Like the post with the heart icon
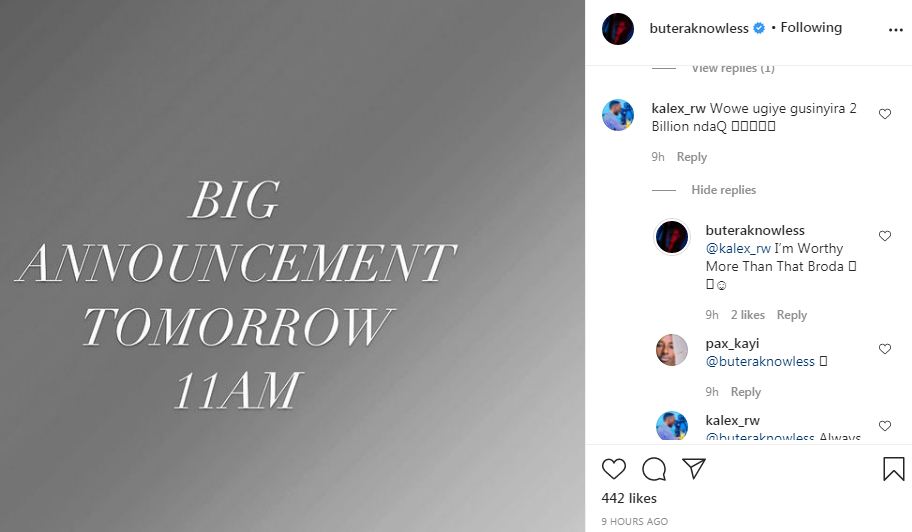Viewport: 912px width, 532px height. click(x=614, y=469)
